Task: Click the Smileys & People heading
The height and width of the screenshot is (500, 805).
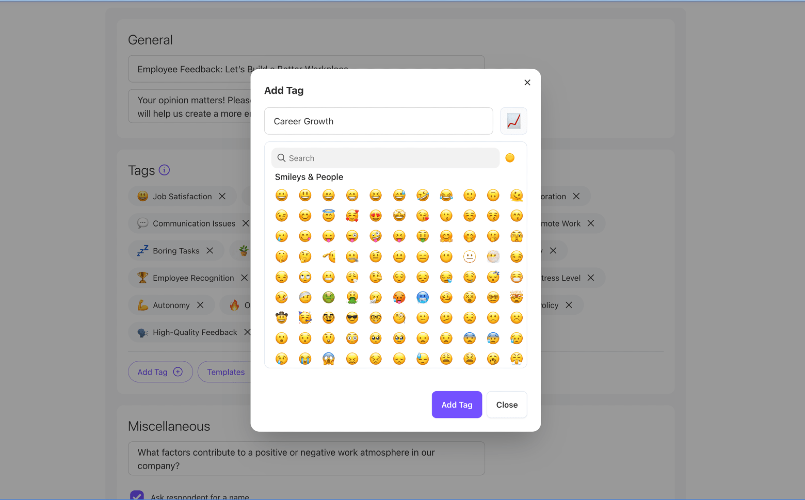Action: (x=309, y=177)
